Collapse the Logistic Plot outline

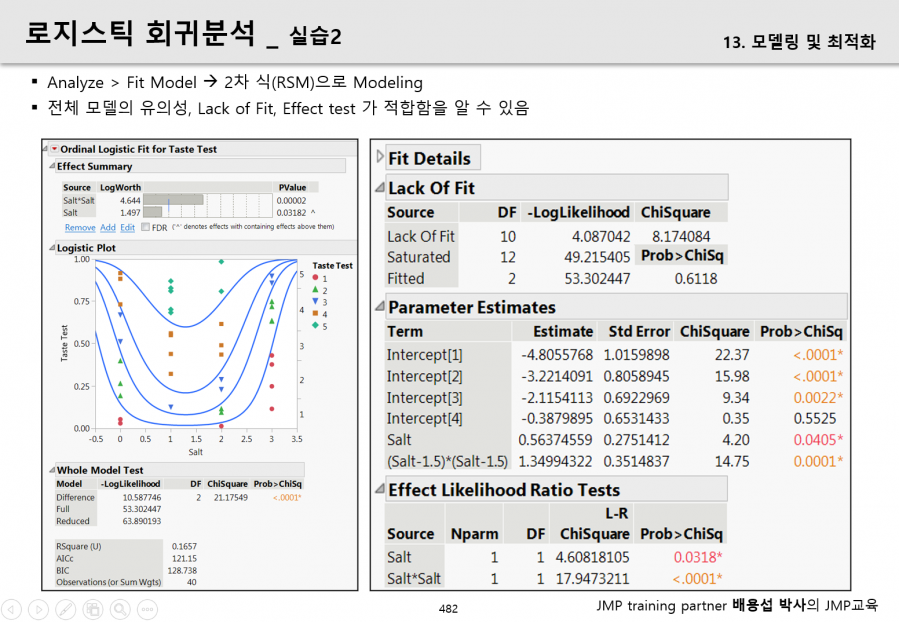pyautogui.click(x=52, y=248)
